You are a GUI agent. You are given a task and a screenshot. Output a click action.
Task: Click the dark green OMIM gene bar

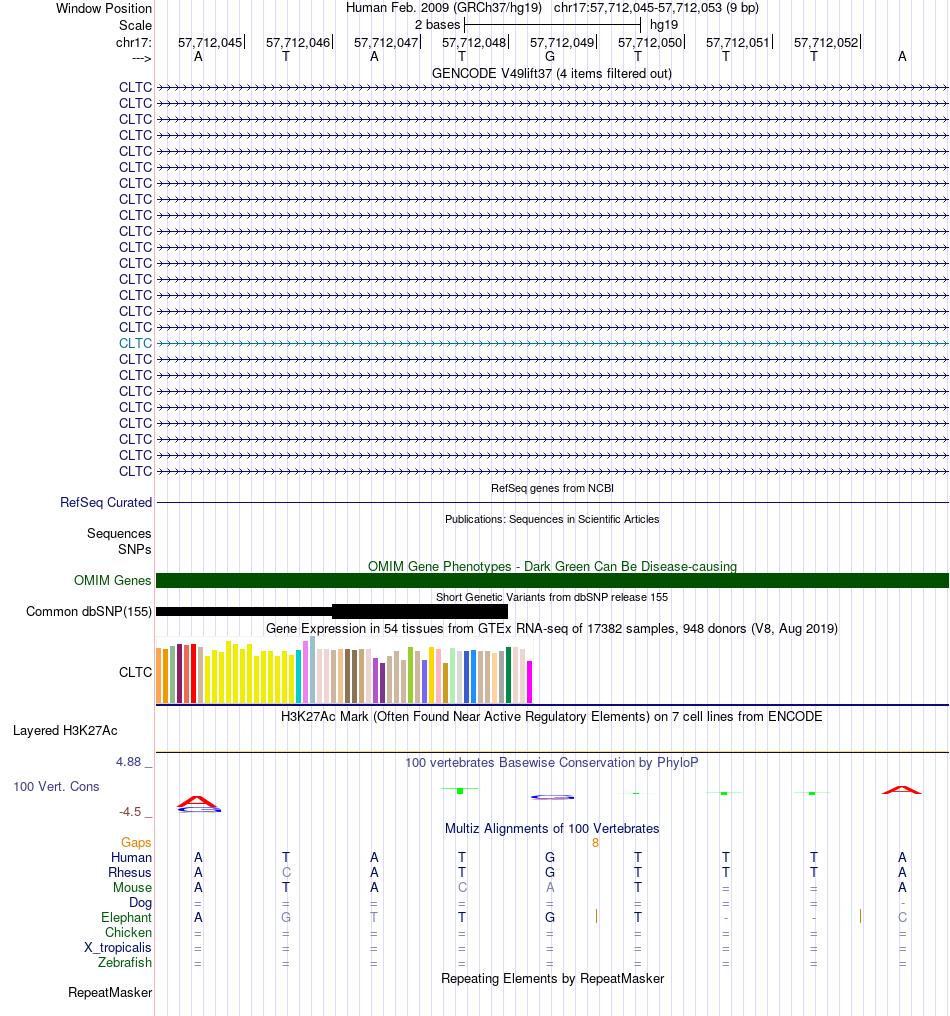[552, 581]
